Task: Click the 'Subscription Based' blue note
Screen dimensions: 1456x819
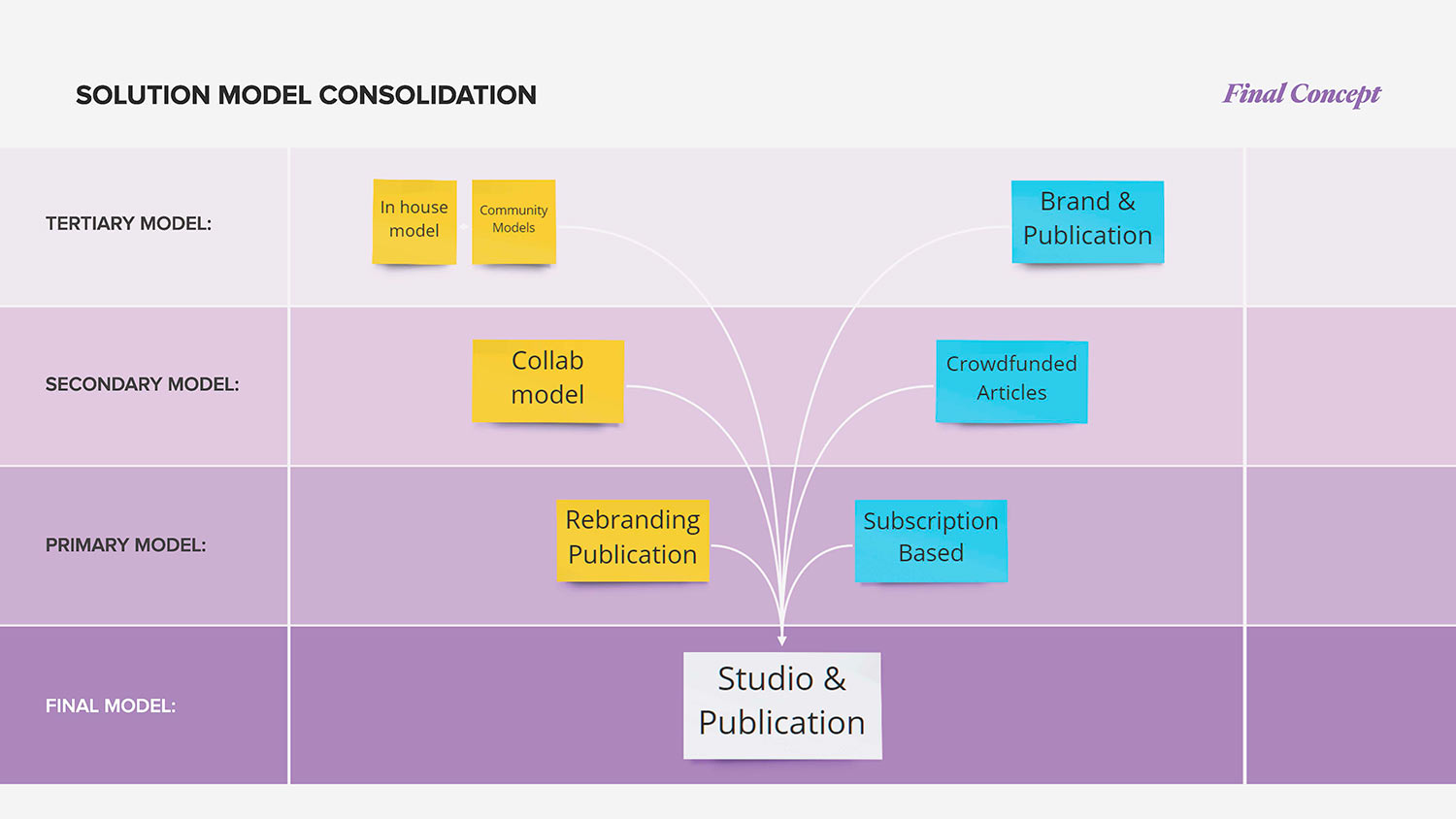Action: pos(931,540)
